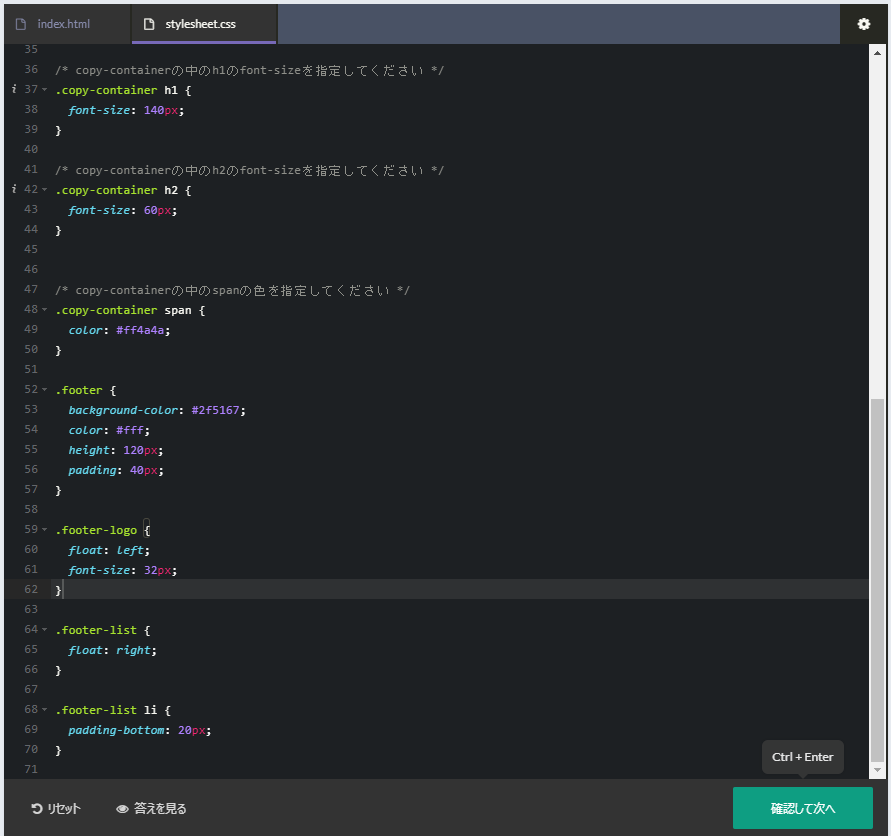Click line number 71 in the gutter
The height and width of the screenshot is (836, 891).
click(x=31, y=769)
